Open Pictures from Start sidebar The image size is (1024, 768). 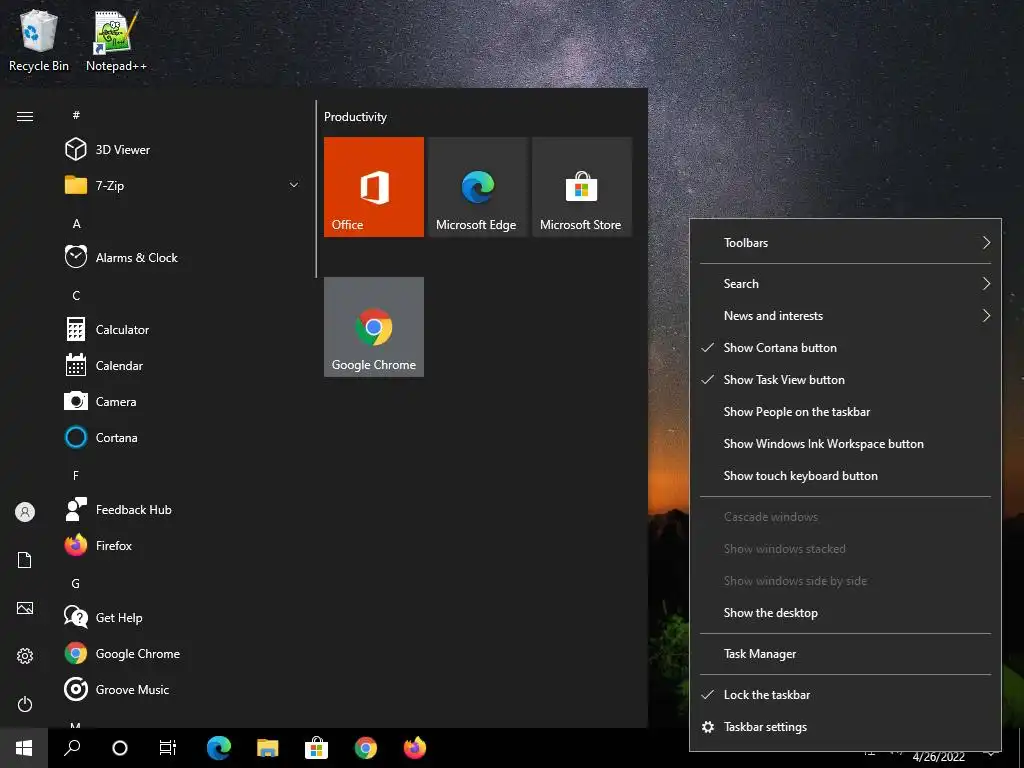(25, 608)
